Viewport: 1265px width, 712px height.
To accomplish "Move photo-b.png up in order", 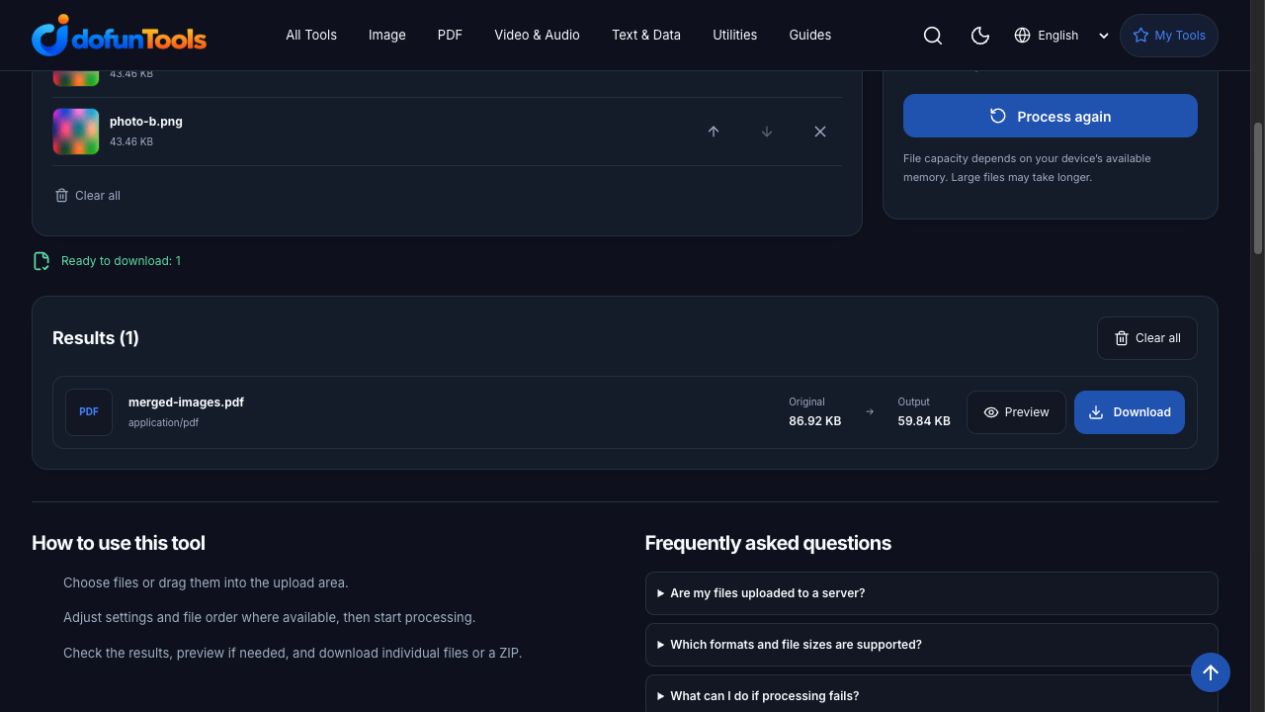I will [713, 131].
